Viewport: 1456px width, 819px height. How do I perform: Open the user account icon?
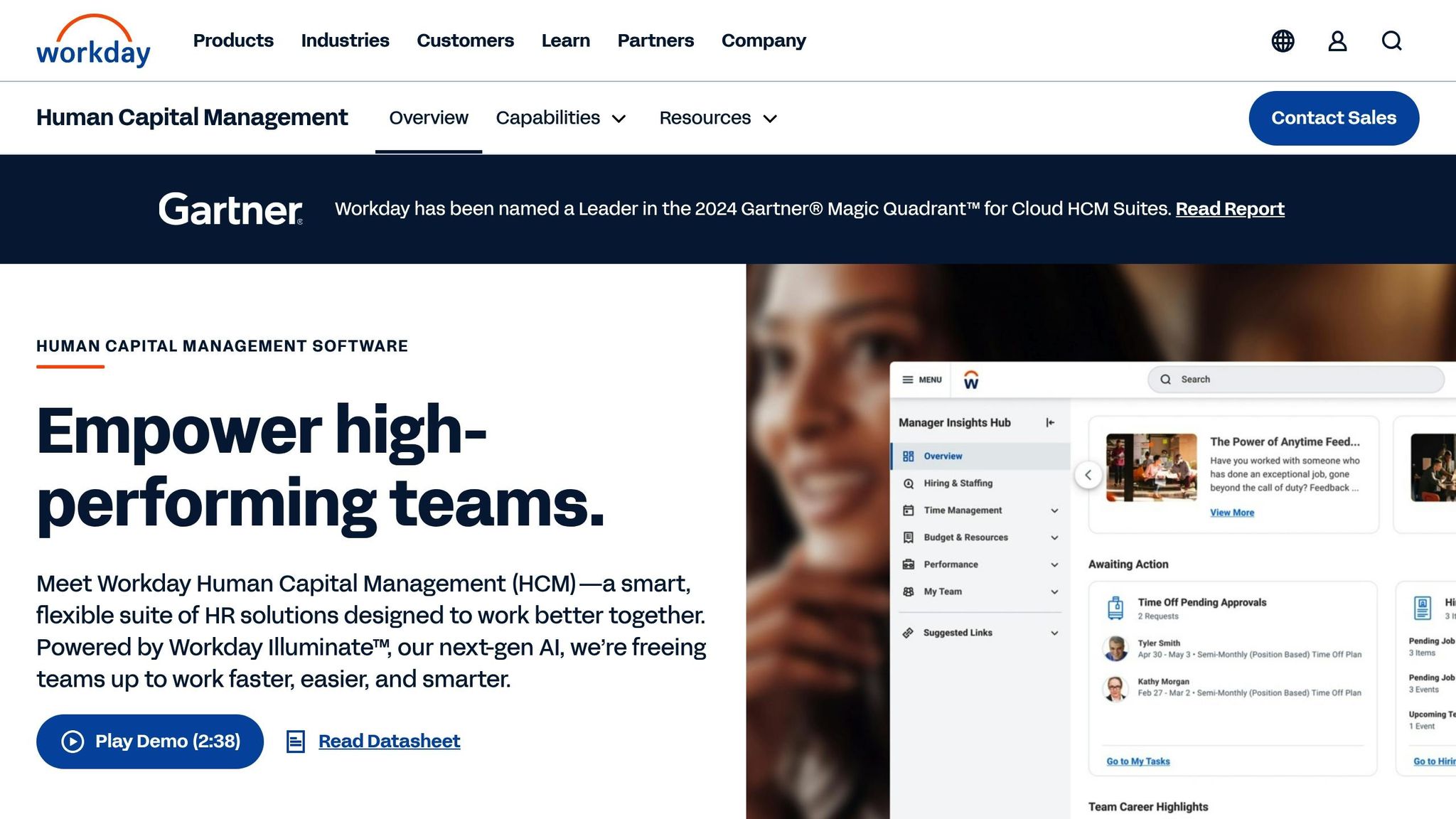click(x=1337, y=41)
